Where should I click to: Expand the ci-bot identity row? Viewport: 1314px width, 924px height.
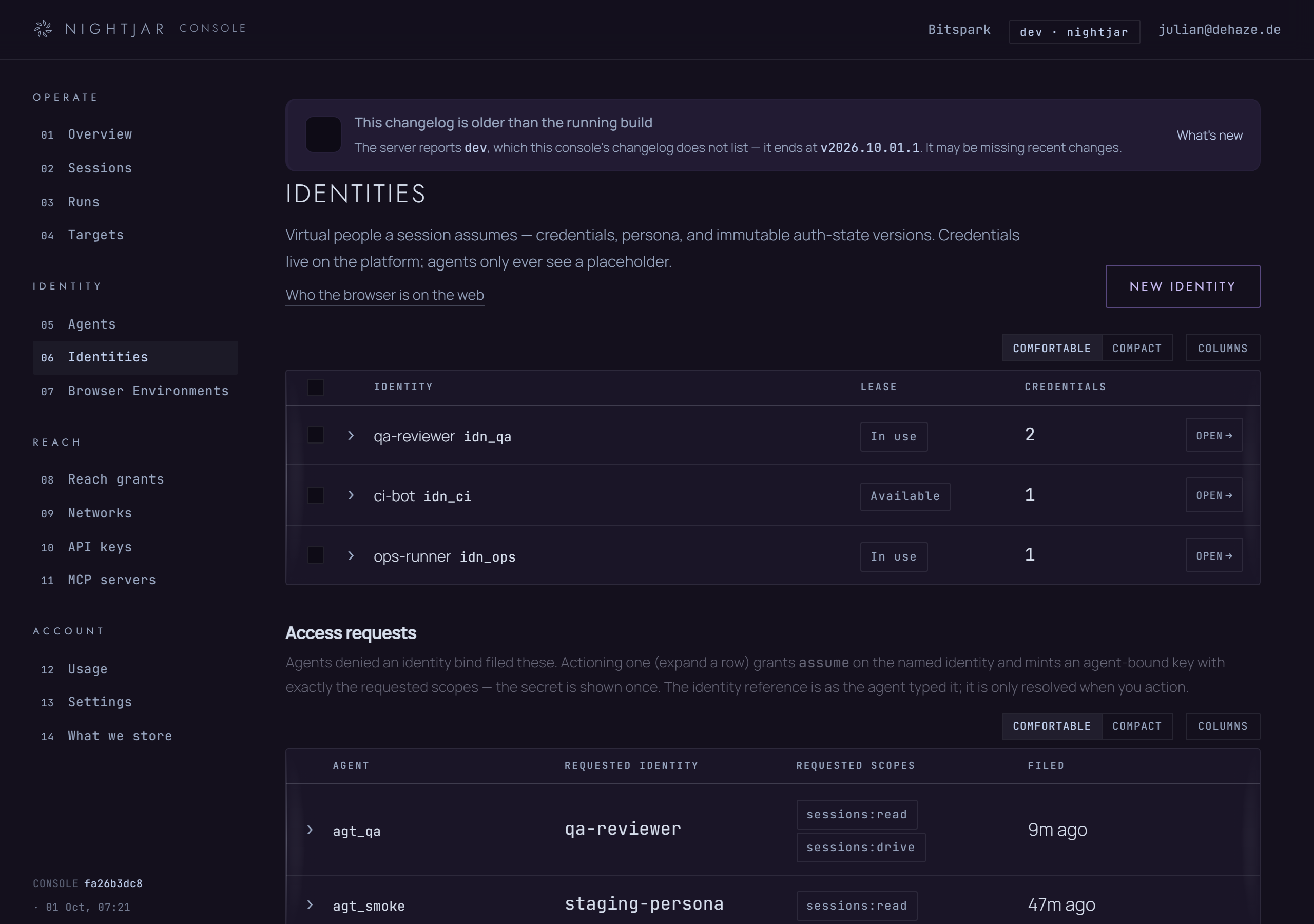click(x=351, y=495)
